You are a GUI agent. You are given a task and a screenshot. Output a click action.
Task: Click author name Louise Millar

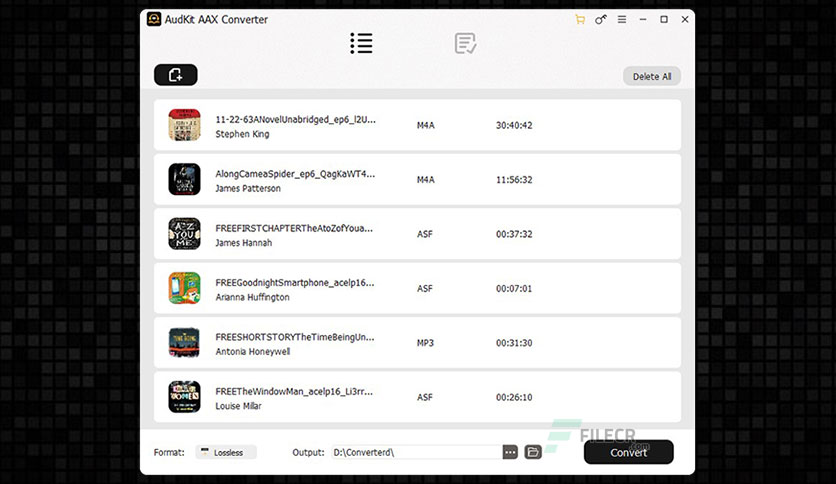pos(238,406)
